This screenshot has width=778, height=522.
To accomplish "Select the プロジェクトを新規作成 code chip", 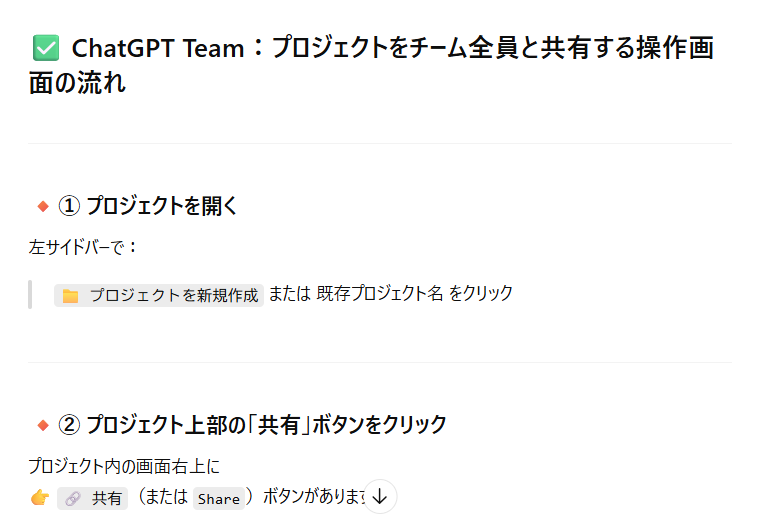I will click(x=159, y=295).
